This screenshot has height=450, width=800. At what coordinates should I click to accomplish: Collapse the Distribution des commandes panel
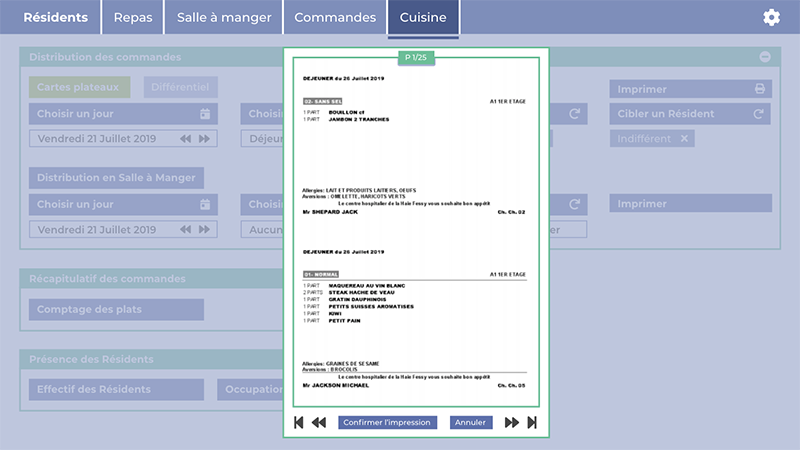[765, 58]
